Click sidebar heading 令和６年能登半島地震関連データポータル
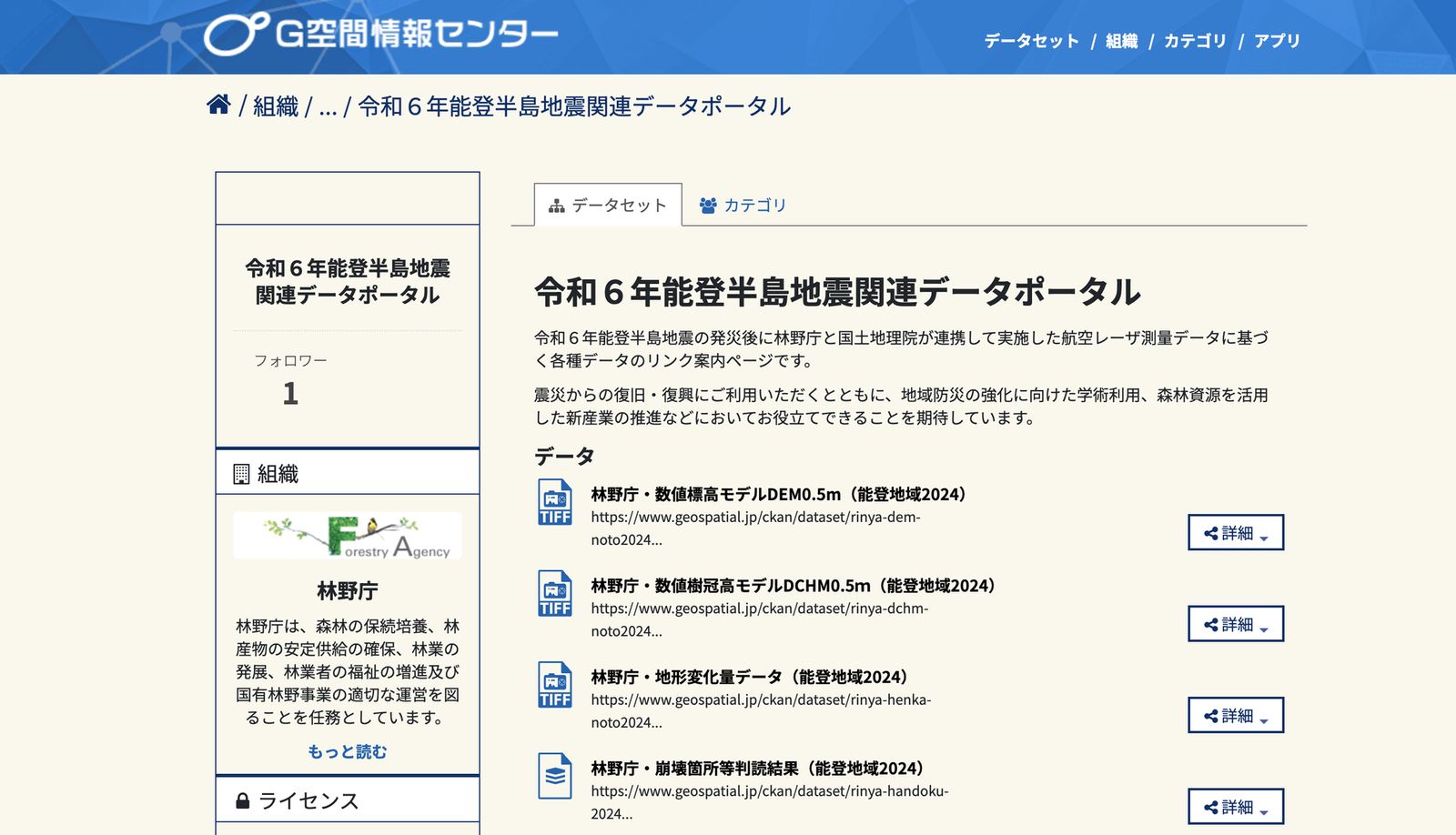Viewport: 1456px width, 835px height. tap(348, 281)
